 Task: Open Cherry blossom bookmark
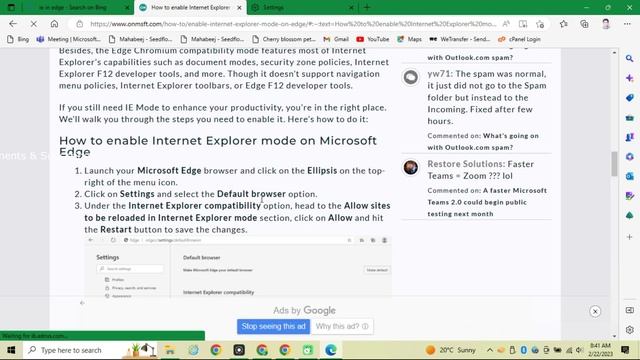point(284,39)
